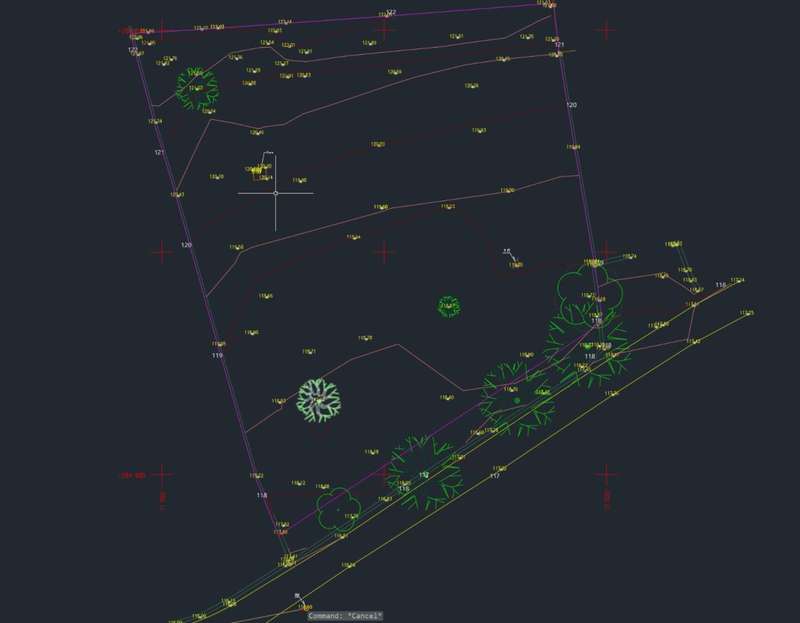Click the red coordinate text at bottom left
The image size is (800, 623).
[133, 474]
